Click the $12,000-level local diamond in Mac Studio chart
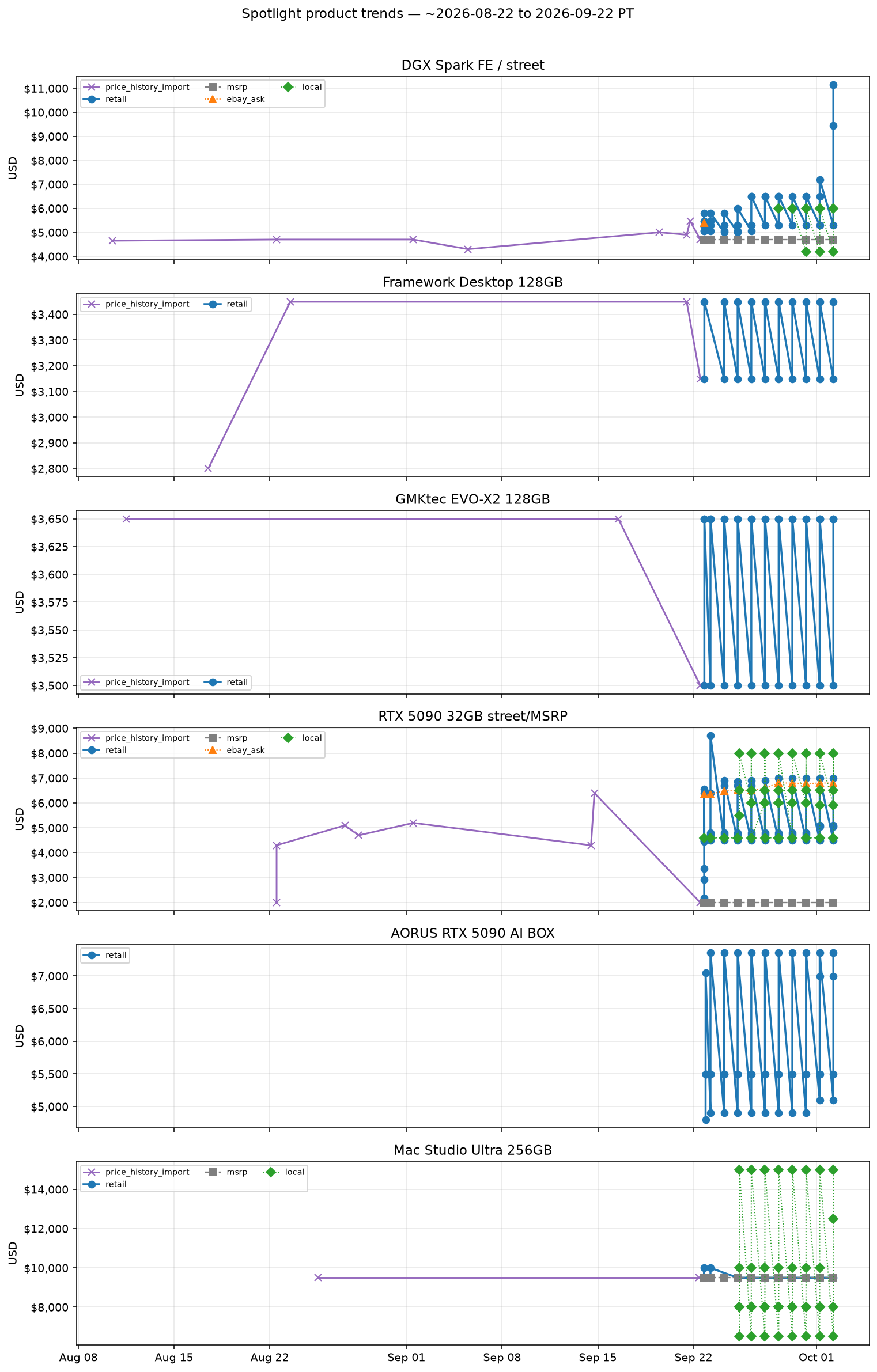The image size is (877, 1372). pyautogui.click(x=833, y=1219)
